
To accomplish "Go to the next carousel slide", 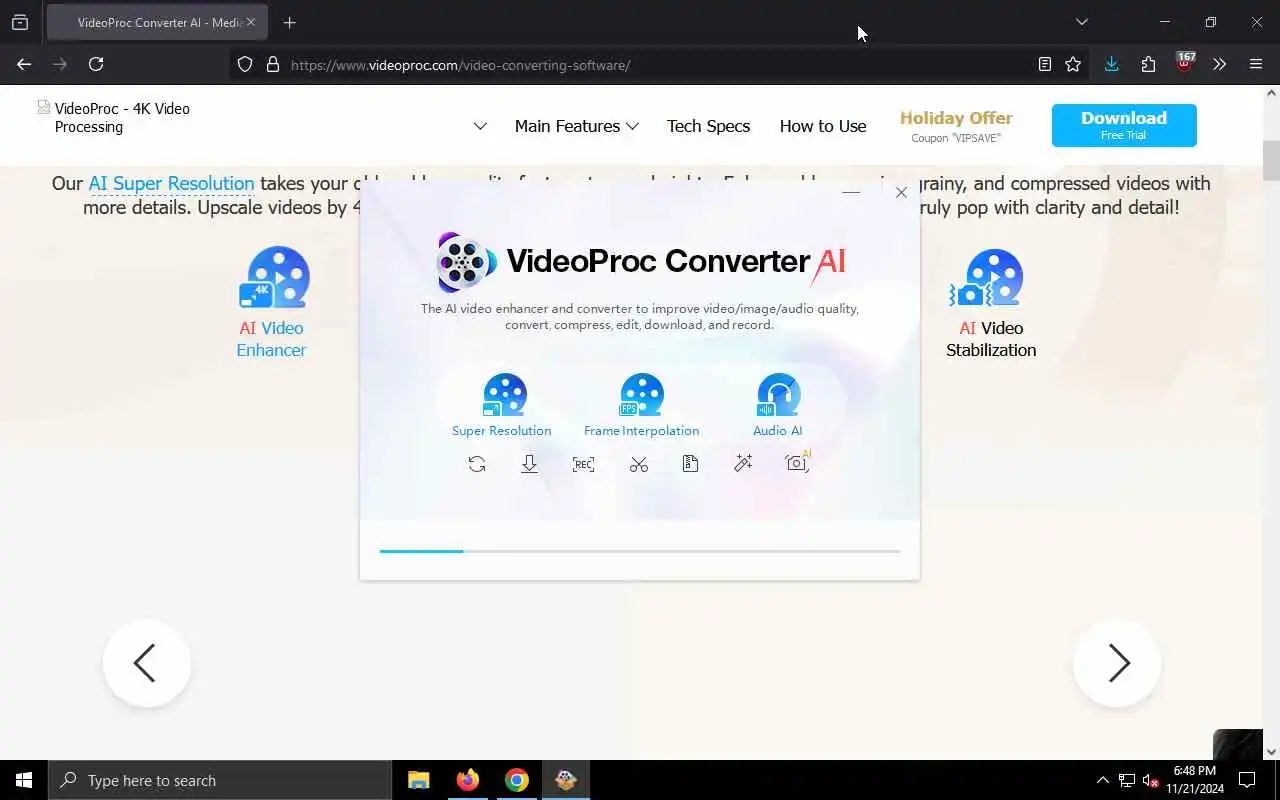I will (x=1117, y=663).
